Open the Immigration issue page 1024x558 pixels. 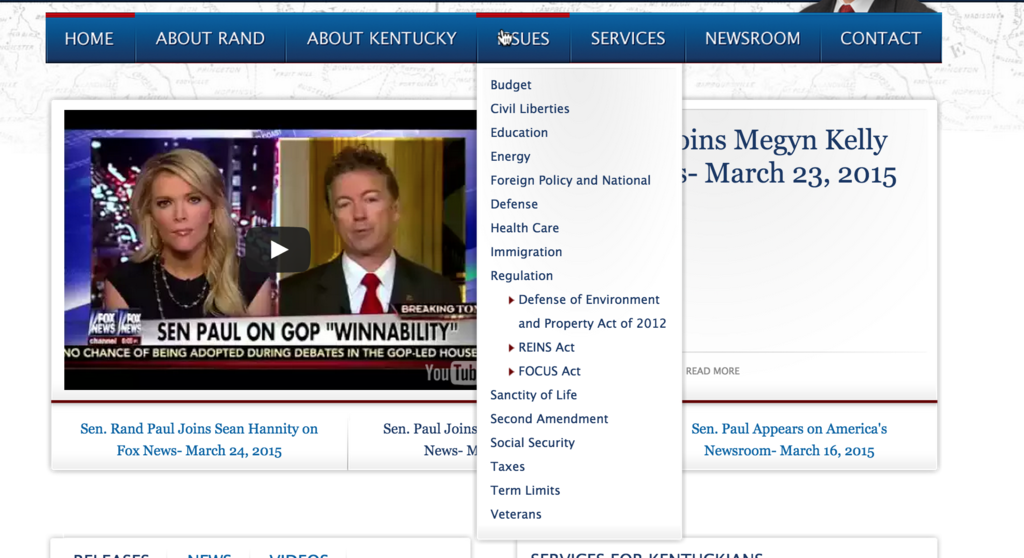point(526,252)
